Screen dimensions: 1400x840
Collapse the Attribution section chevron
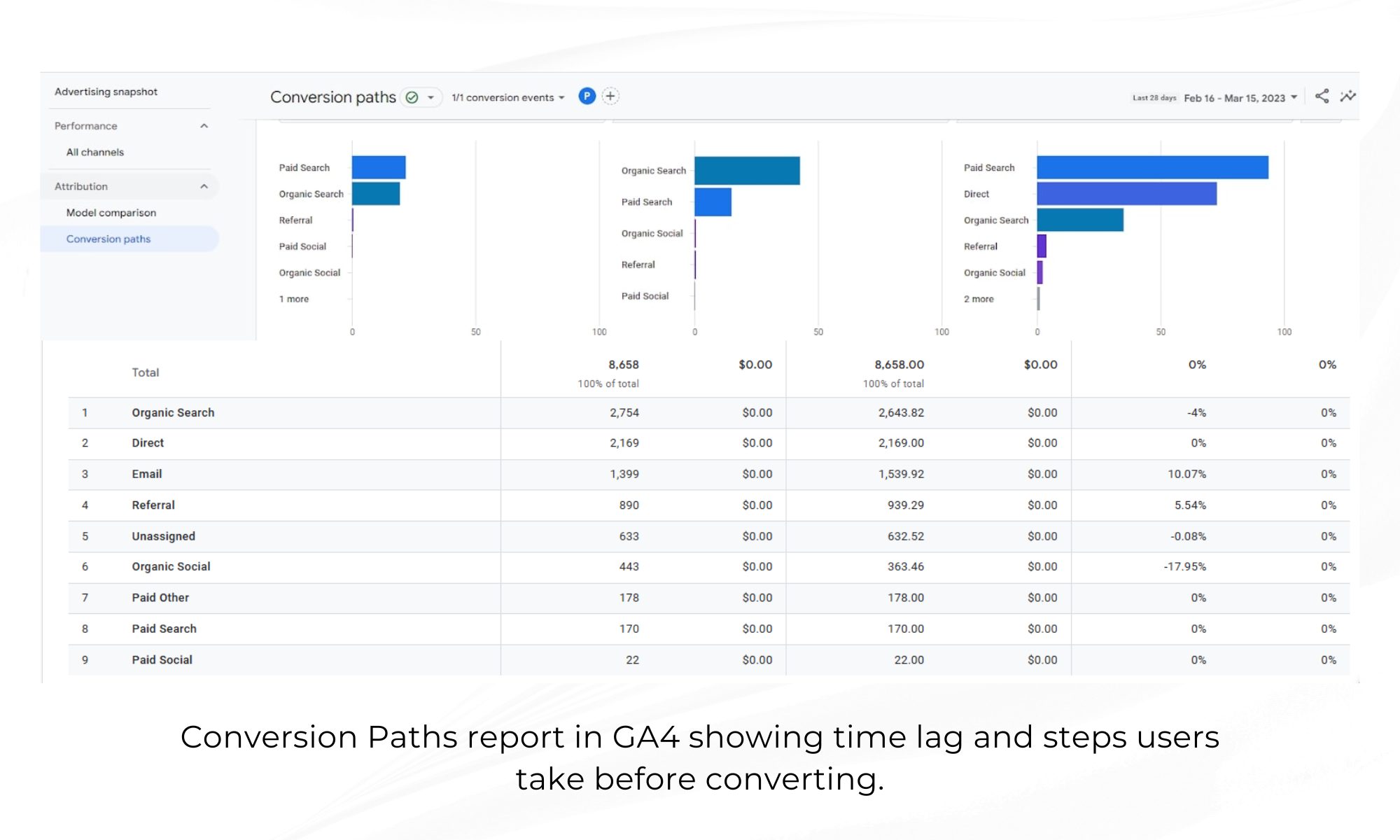(204, 186)
